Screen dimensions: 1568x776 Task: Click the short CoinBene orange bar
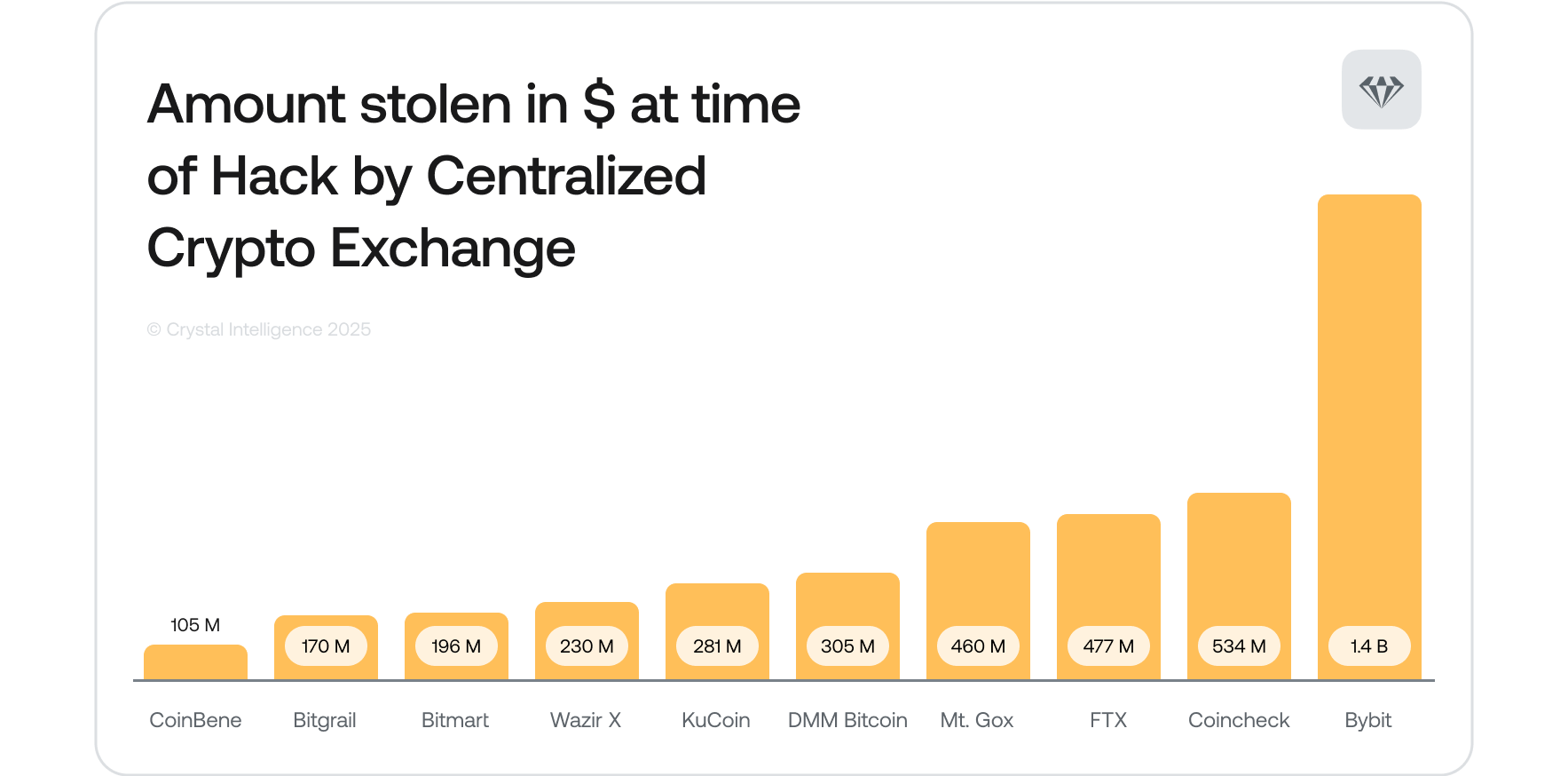[195, 662]
